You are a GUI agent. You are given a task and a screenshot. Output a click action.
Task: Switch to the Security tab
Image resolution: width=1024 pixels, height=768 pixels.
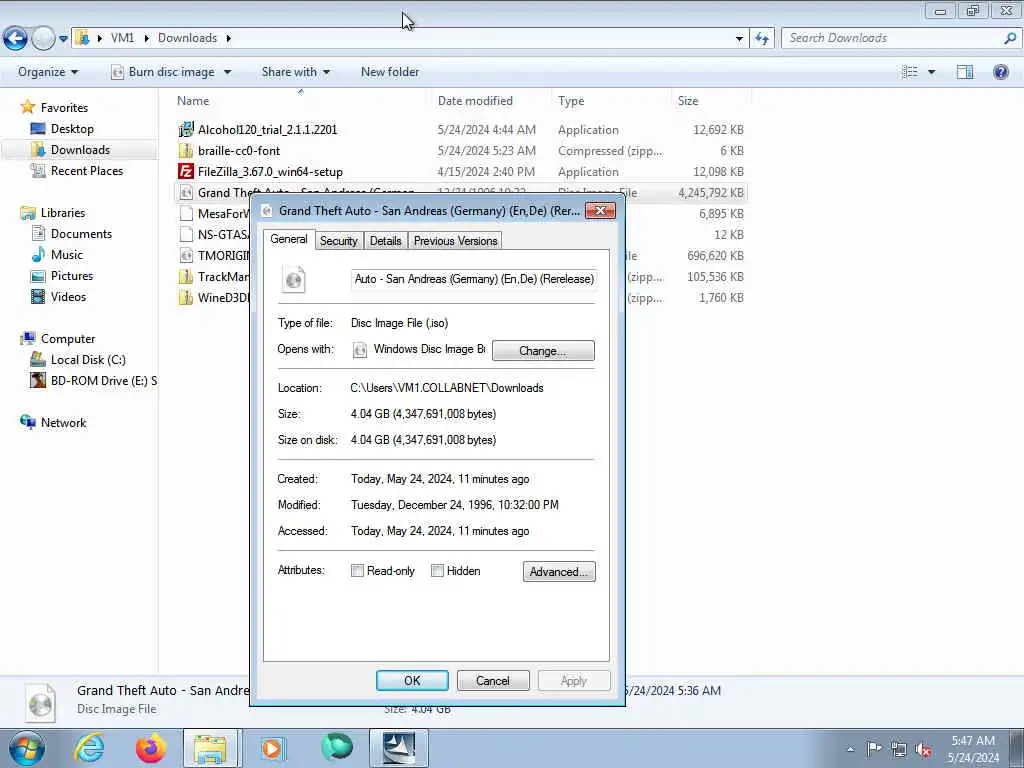338,241
